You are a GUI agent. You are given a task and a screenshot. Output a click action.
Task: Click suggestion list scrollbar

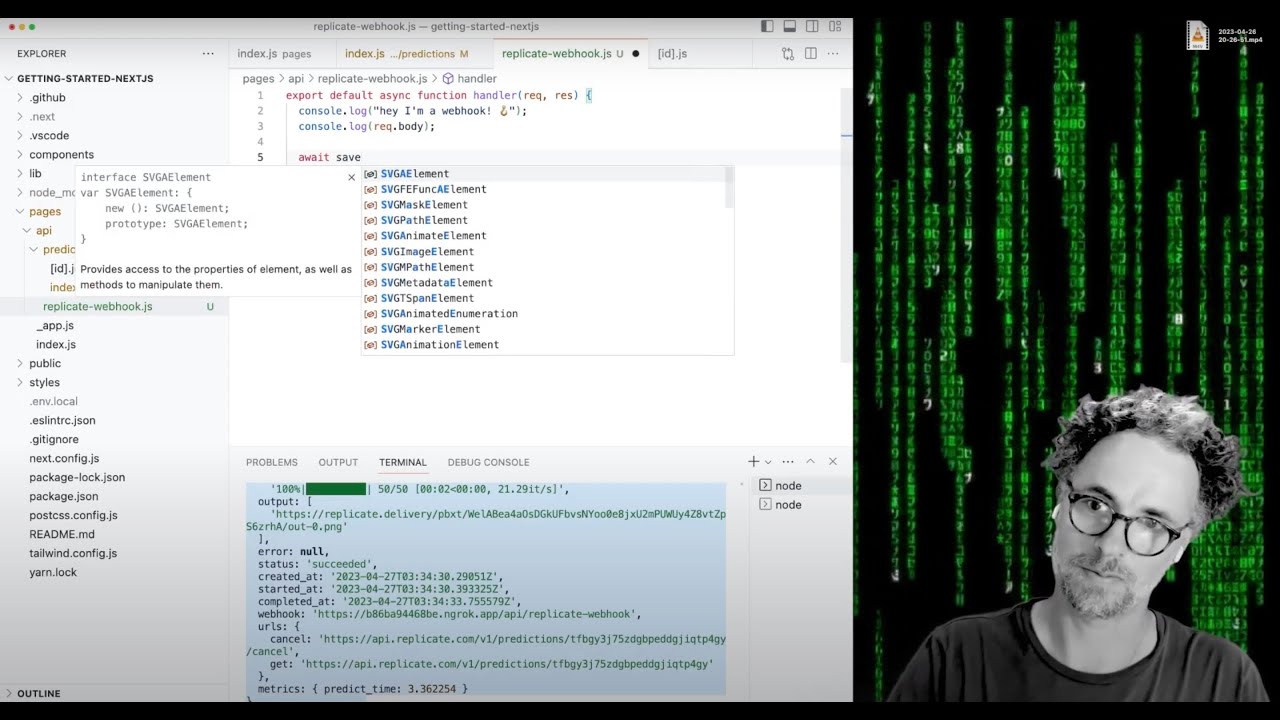tap(730, 187)
